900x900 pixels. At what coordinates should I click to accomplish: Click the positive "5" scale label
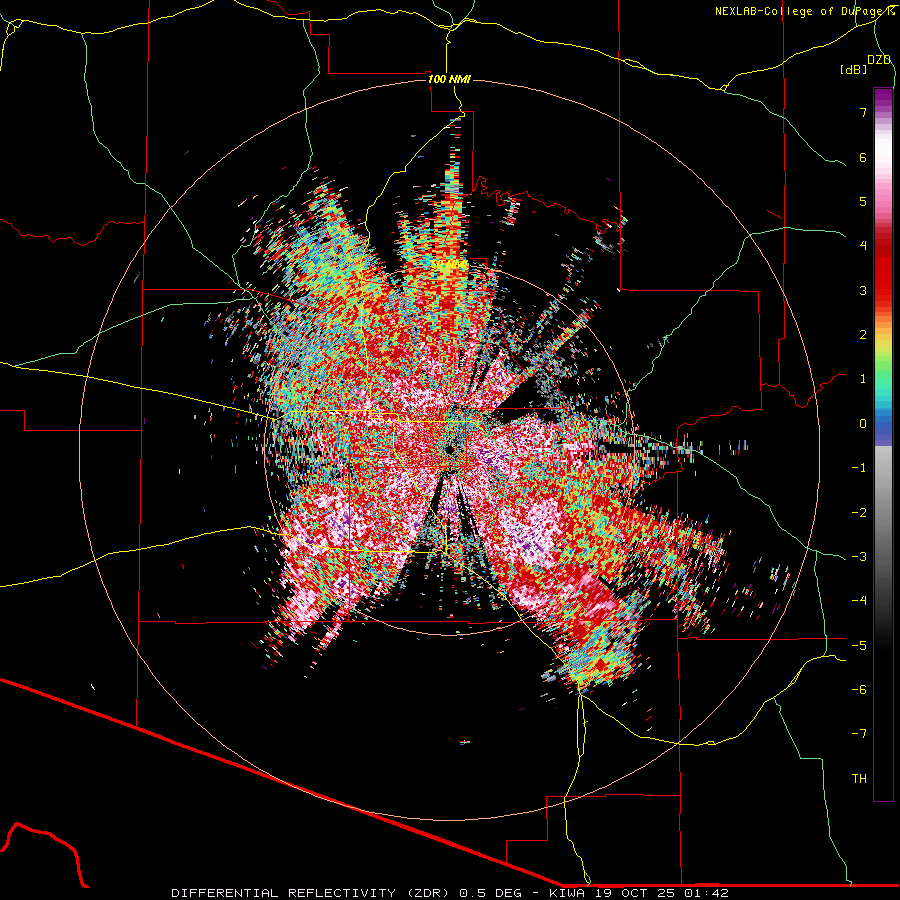pyautogui.click(x=863, y=201)
